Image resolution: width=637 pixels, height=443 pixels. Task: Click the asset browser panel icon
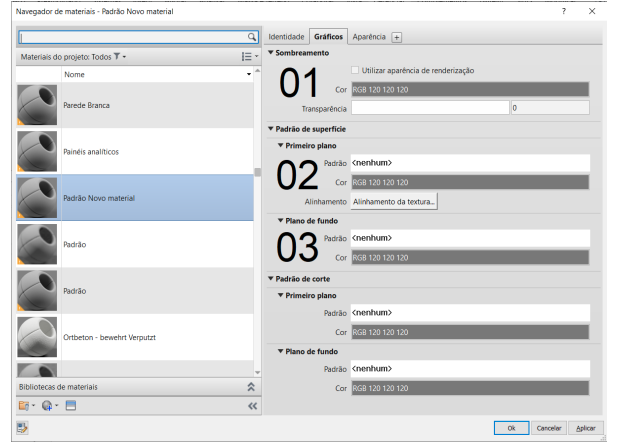coord(71,406)
